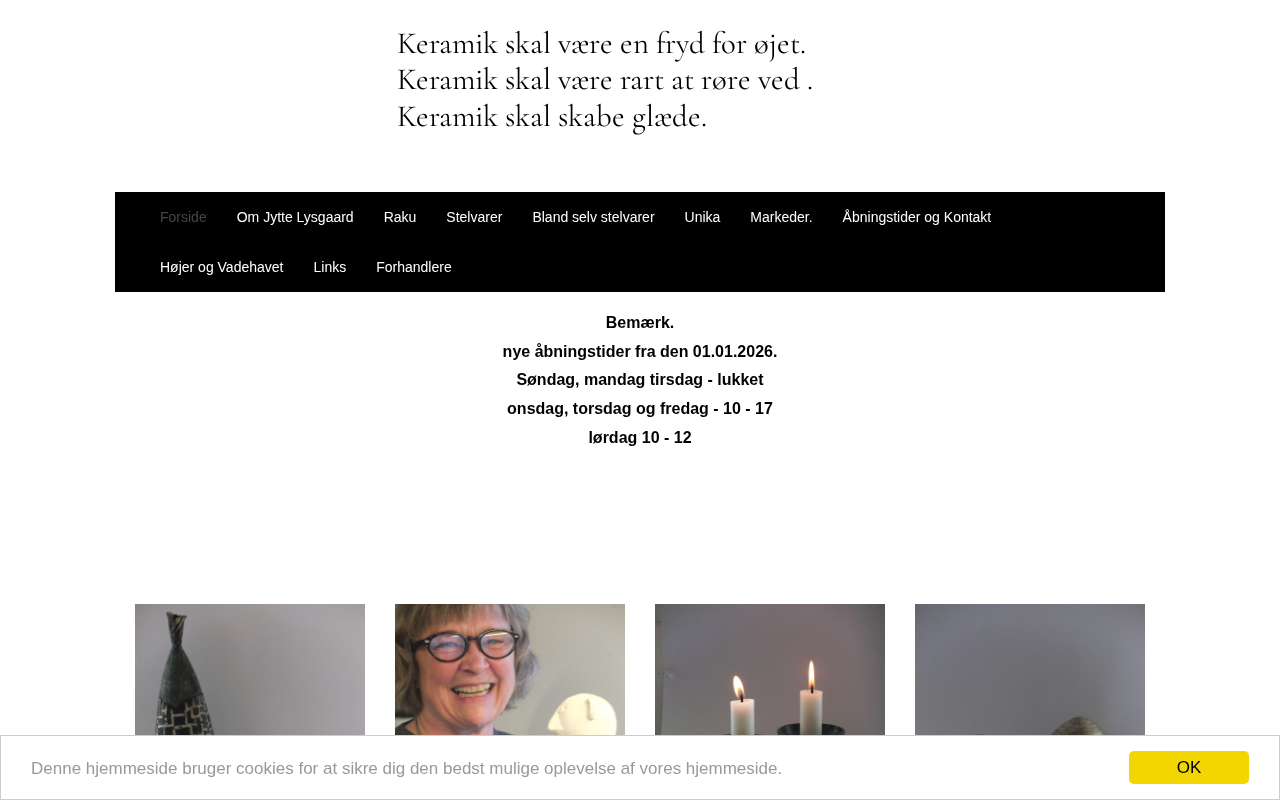This screenshot has width=1280, height=800.
Task: Click the cookie notice message text
Action: pyautogui.click(x=406, y=768)
